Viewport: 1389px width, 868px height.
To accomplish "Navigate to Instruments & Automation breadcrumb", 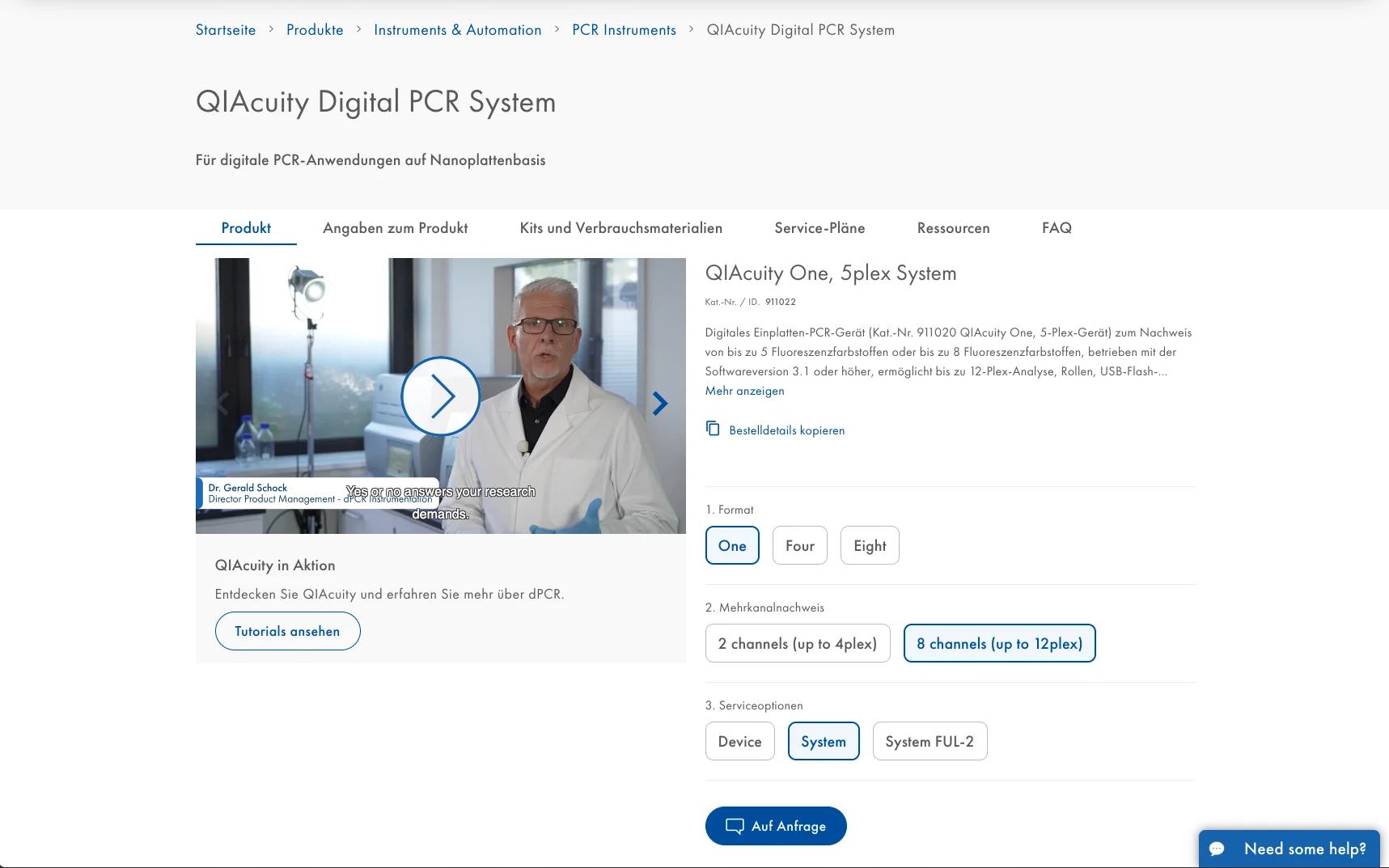I will (458, 30).
